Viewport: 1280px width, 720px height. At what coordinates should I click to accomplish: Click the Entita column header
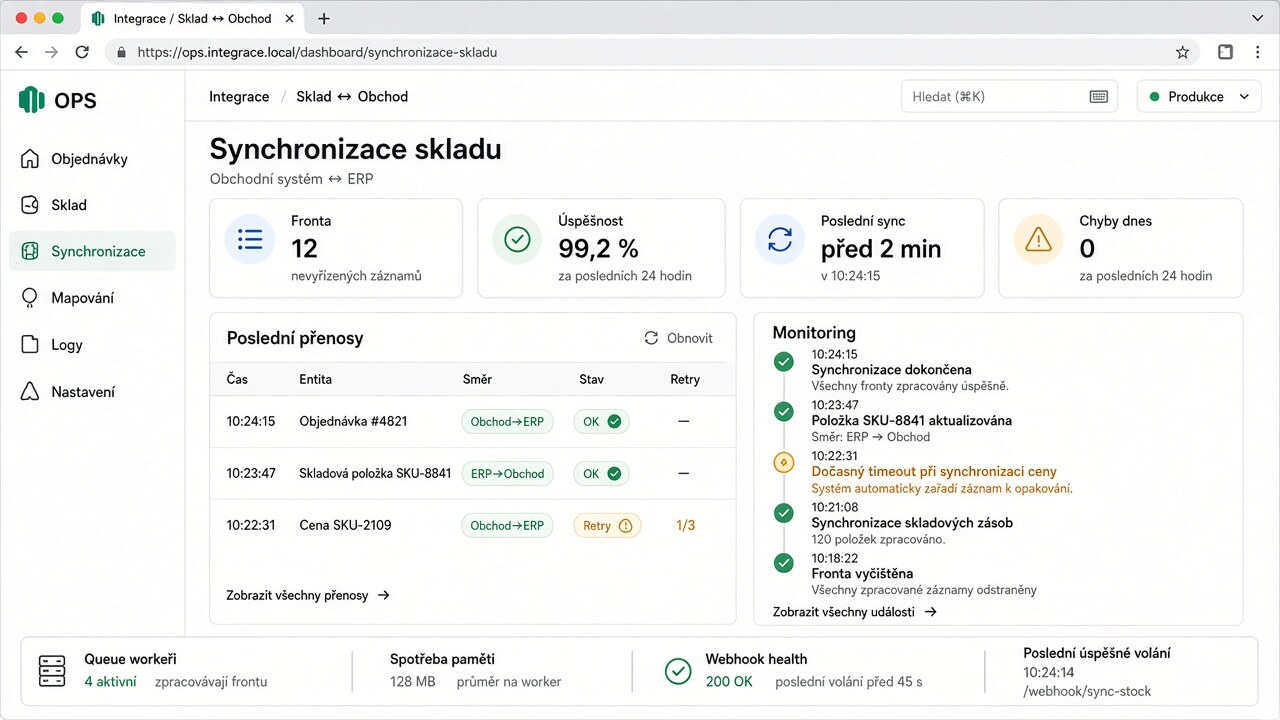[315, 379]
